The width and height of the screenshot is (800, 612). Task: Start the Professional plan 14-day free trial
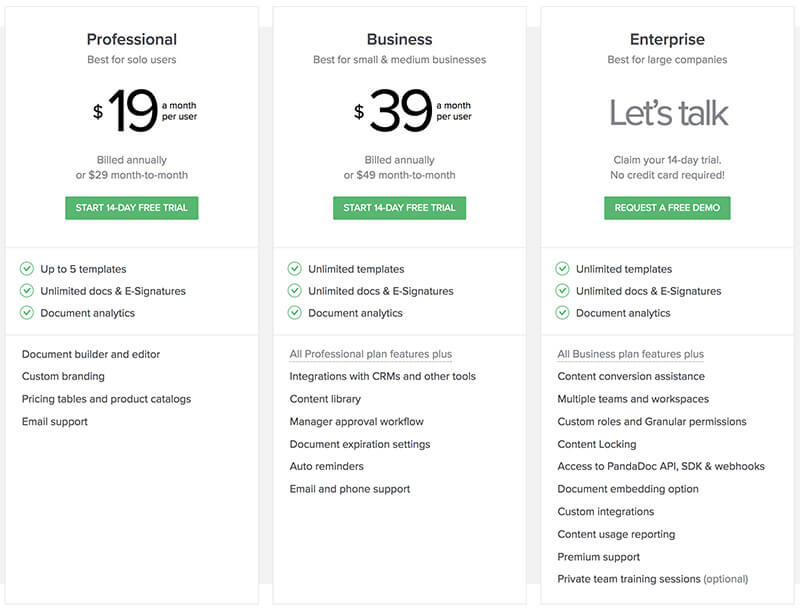coord(132,208)
